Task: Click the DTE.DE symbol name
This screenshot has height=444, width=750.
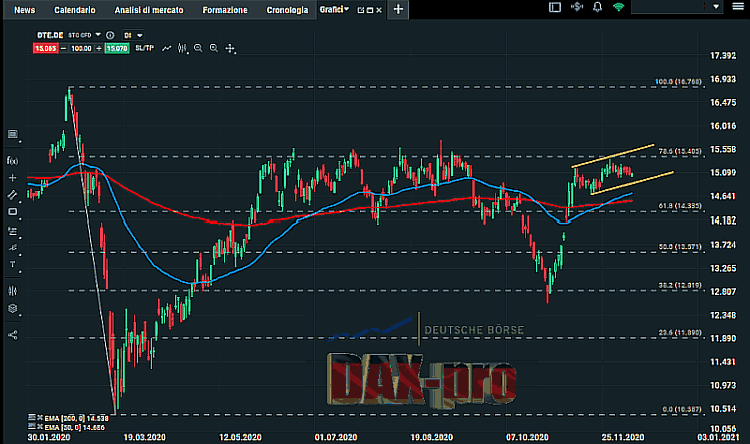Action: click(50, 35)
